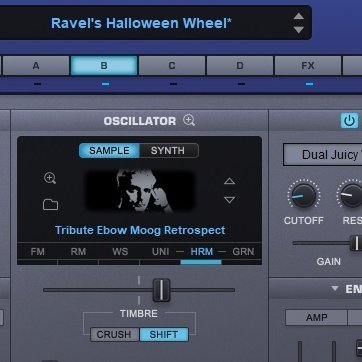Select the AMP envelope button
The image size is (362, 362).
tap(316, 318)
